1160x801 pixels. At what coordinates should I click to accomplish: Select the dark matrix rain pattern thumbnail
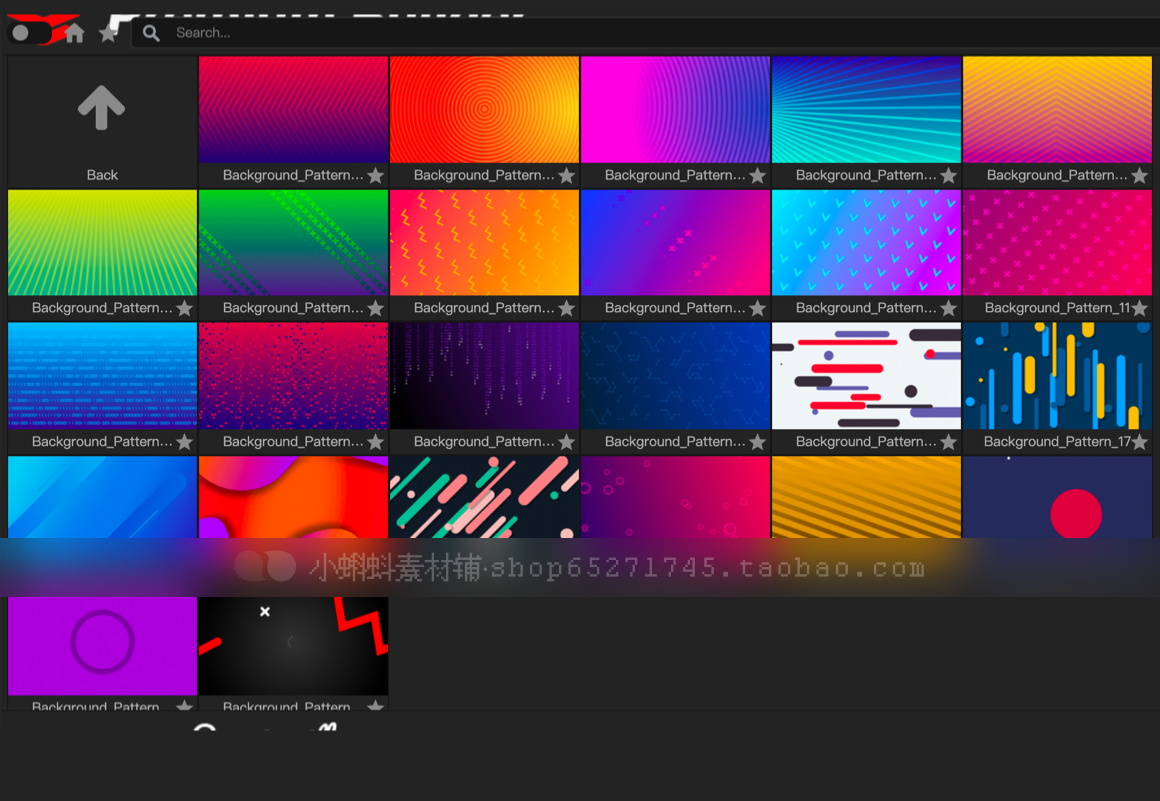485,376
